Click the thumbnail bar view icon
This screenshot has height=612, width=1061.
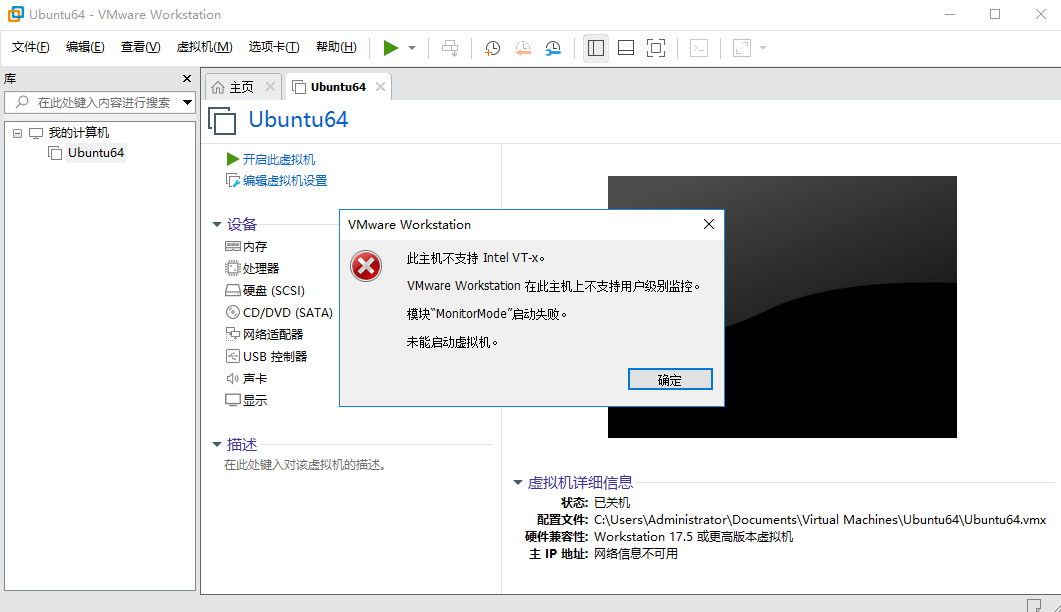[626, 48]
